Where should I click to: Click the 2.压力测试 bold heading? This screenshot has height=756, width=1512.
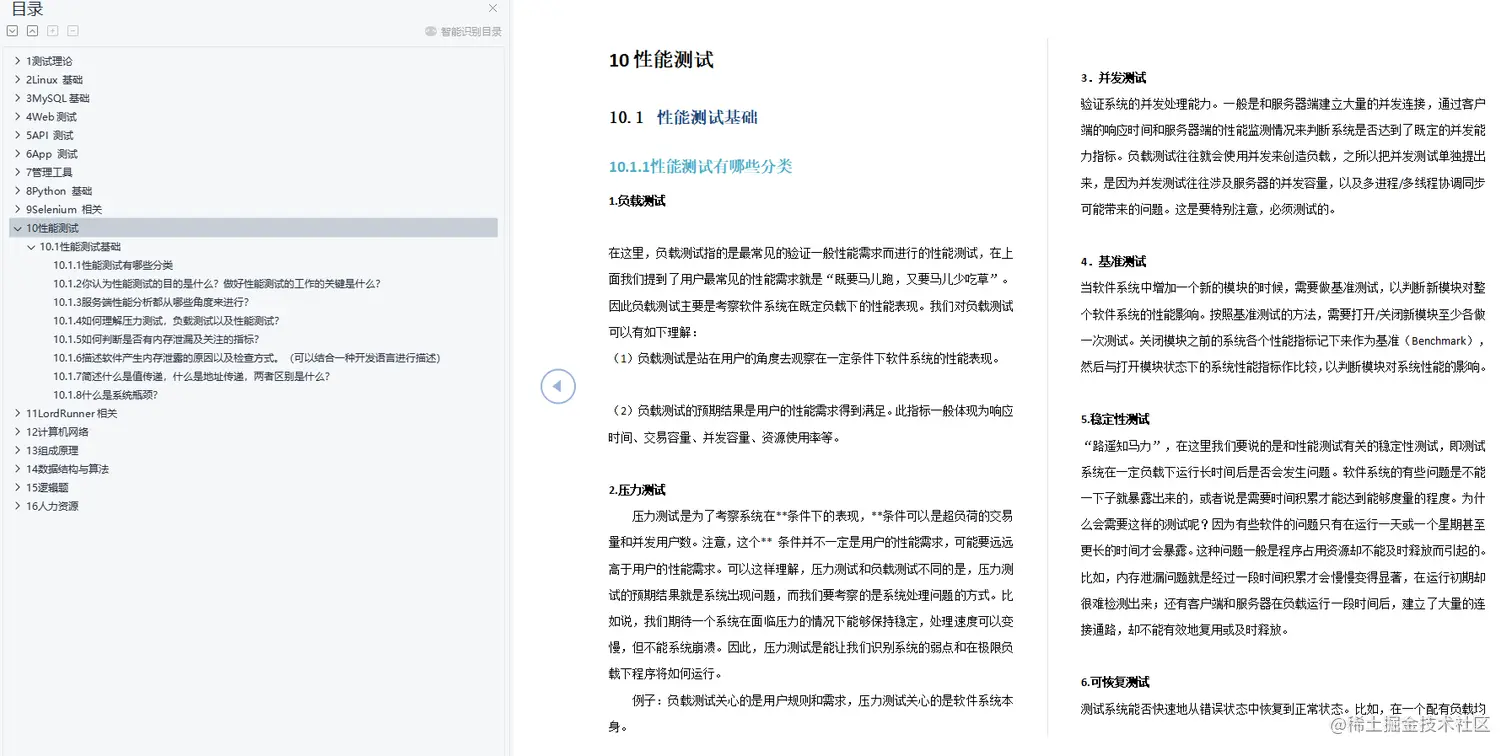tap(637, 490)
